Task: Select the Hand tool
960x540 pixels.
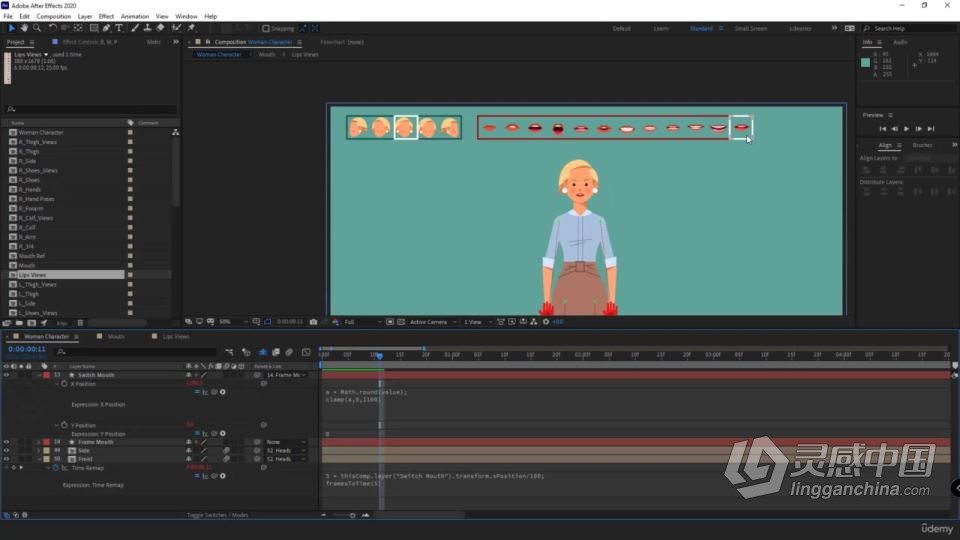Action: [x=24, y=28]
